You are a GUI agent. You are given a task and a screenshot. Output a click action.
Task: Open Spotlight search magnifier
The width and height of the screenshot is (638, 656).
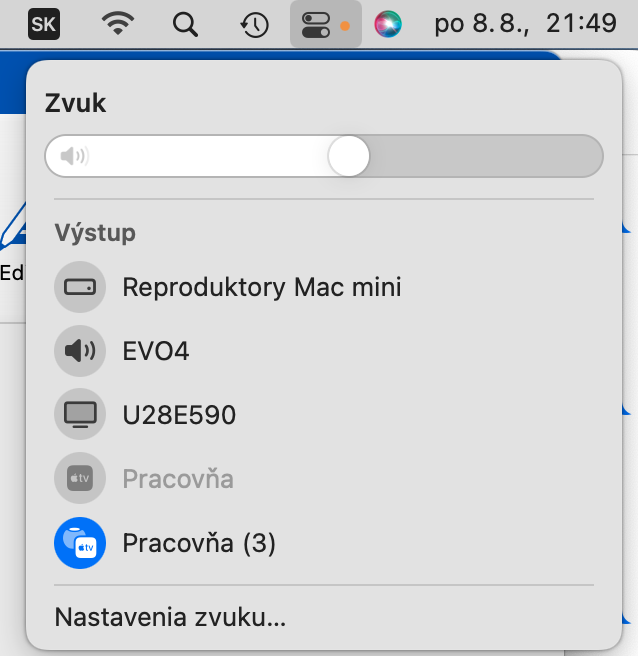(185, 25)
